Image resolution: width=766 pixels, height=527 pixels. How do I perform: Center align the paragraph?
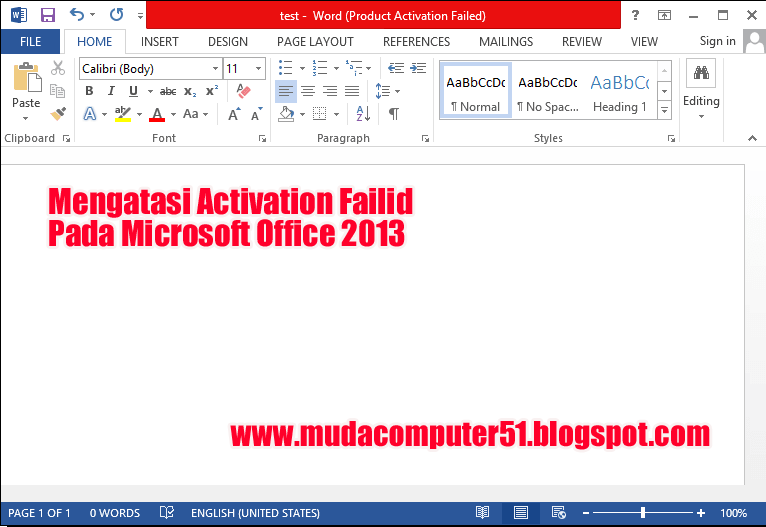point(308,91)
